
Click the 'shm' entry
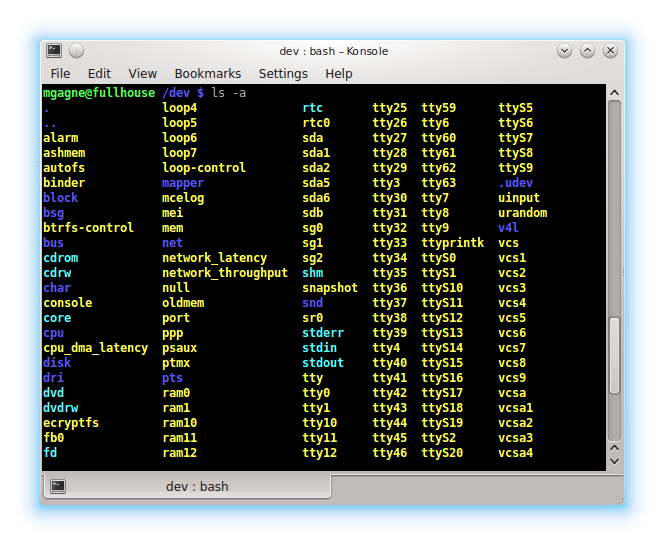(313, 273)
